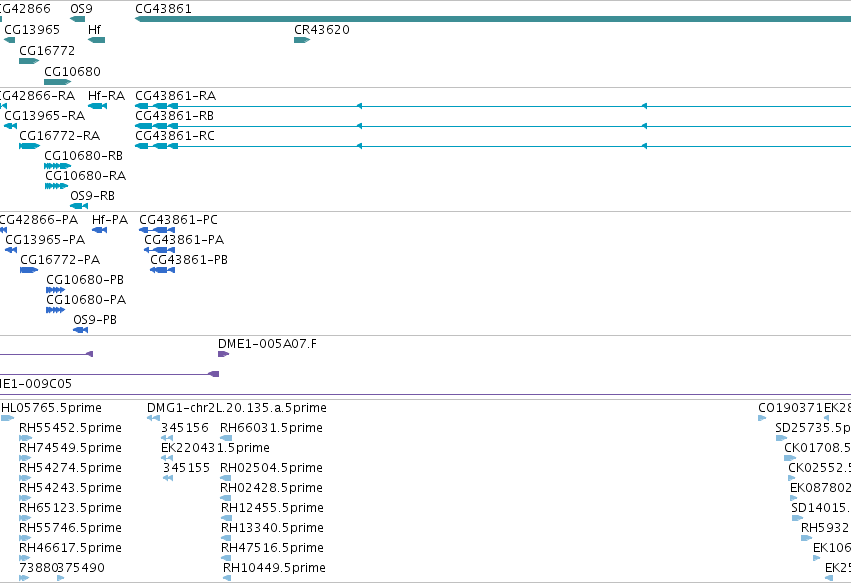Click the CG10680-PA protein feature
This screenshot has height=583, width=851.
pos(55,310)
